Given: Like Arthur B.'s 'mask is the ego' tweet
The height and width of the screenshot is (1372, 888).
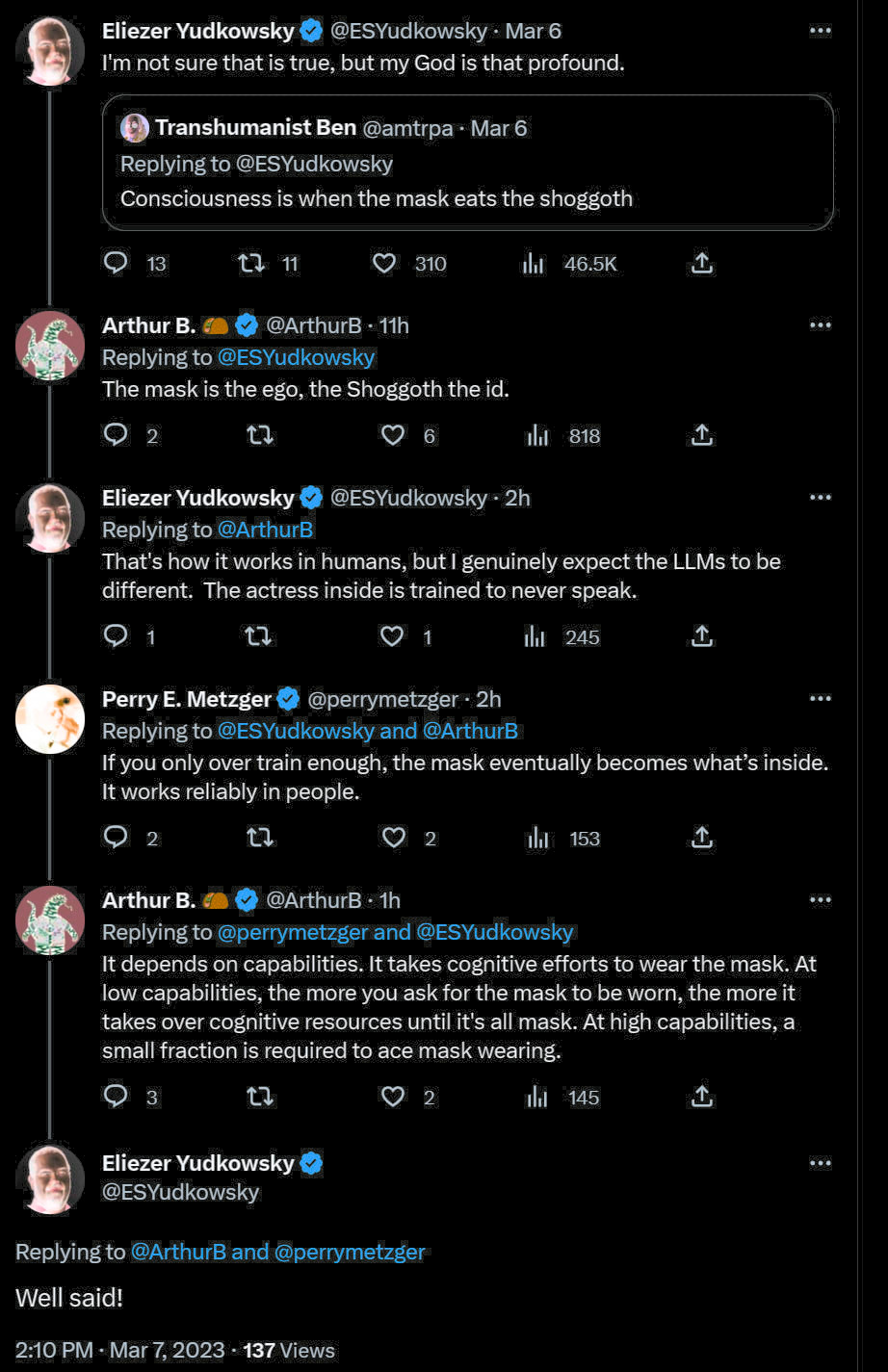Looking at the screenshot, I should tap(393, 435).
